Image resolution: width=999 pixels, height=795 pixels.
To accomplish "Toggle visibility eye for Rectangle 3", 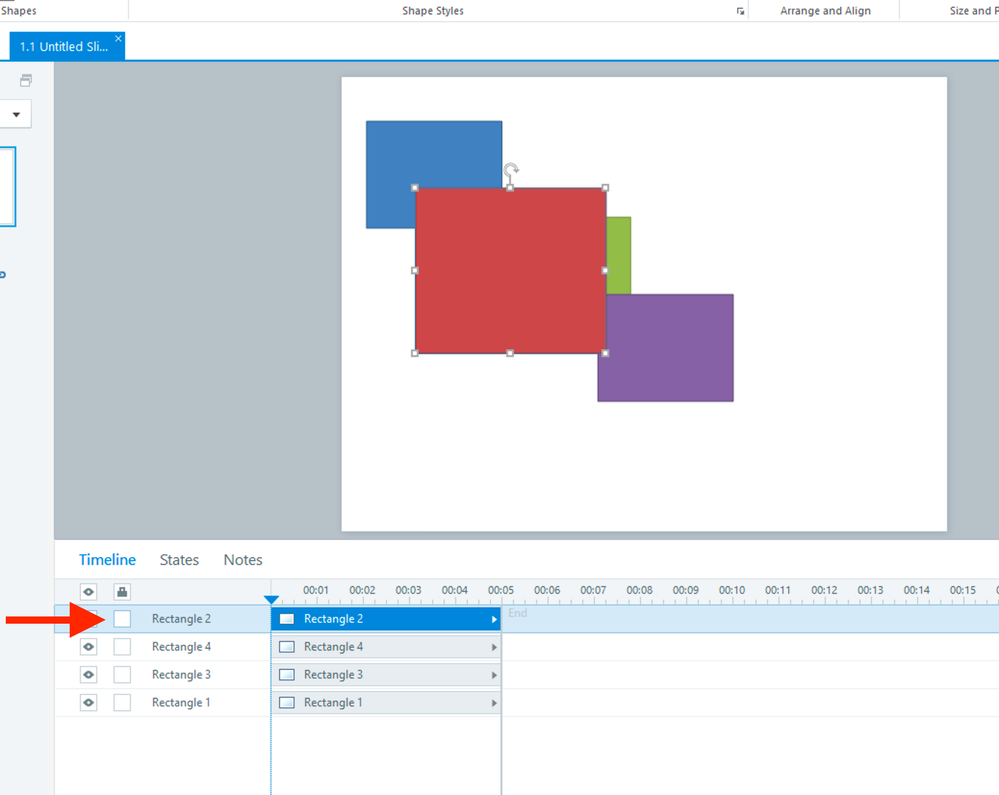I will 89,675.
